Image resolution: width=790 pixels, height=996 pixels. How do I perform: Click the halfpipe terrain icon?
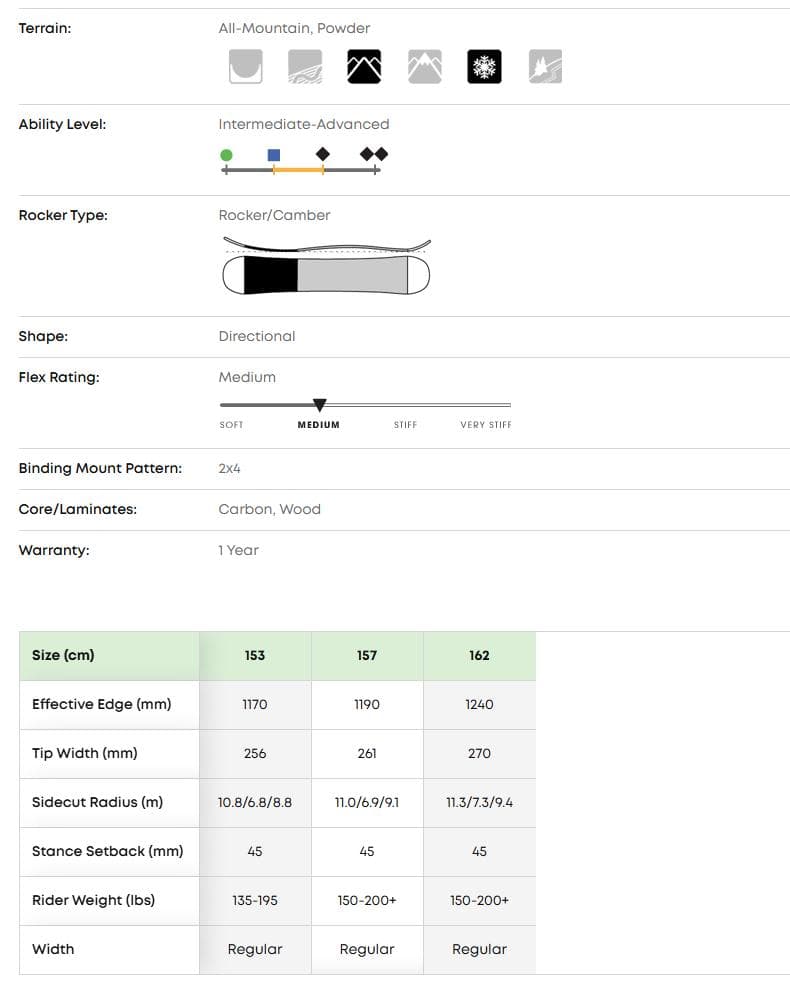click(x=245, y=66)
